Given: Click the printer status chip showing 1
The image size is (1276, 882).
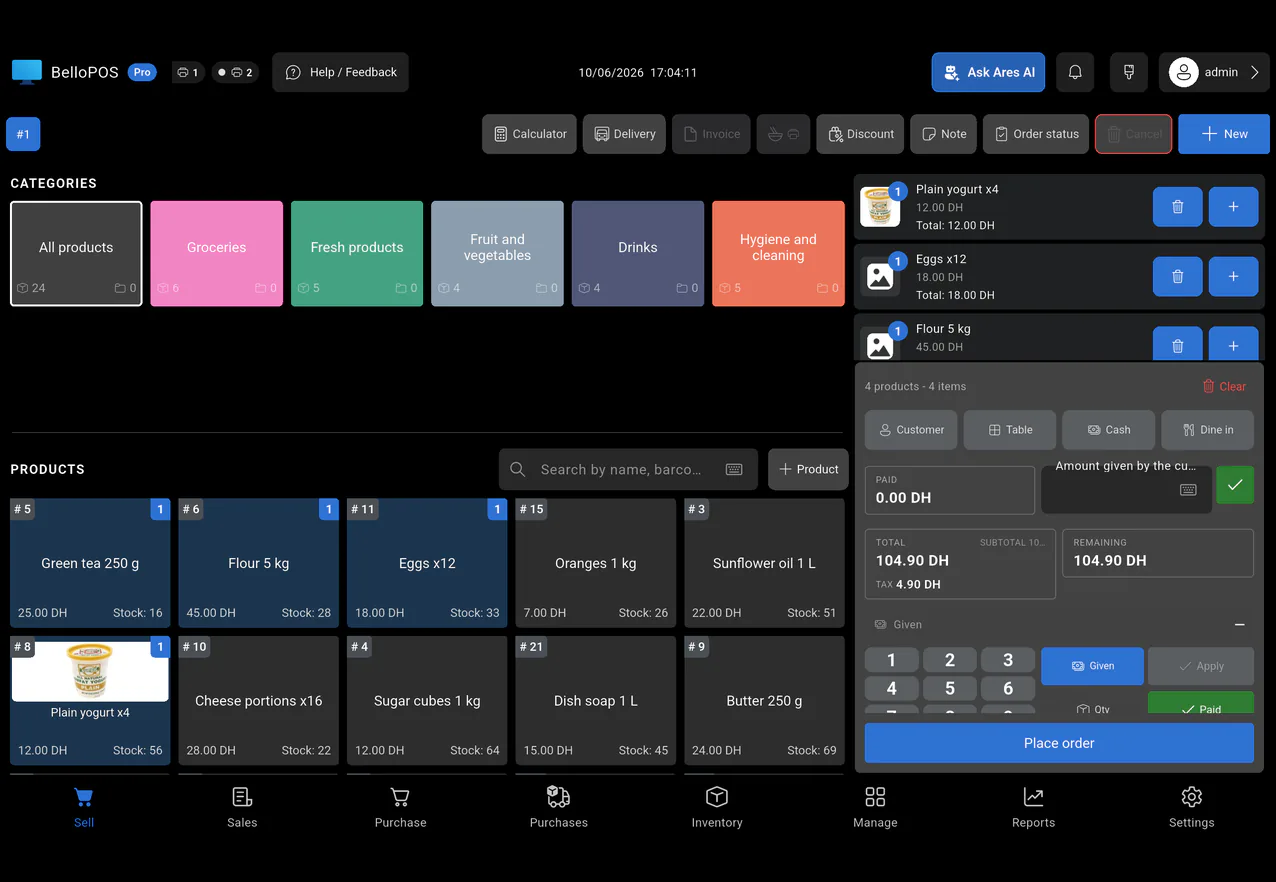Looking at the screenshot, I should (x=188, y=72).
